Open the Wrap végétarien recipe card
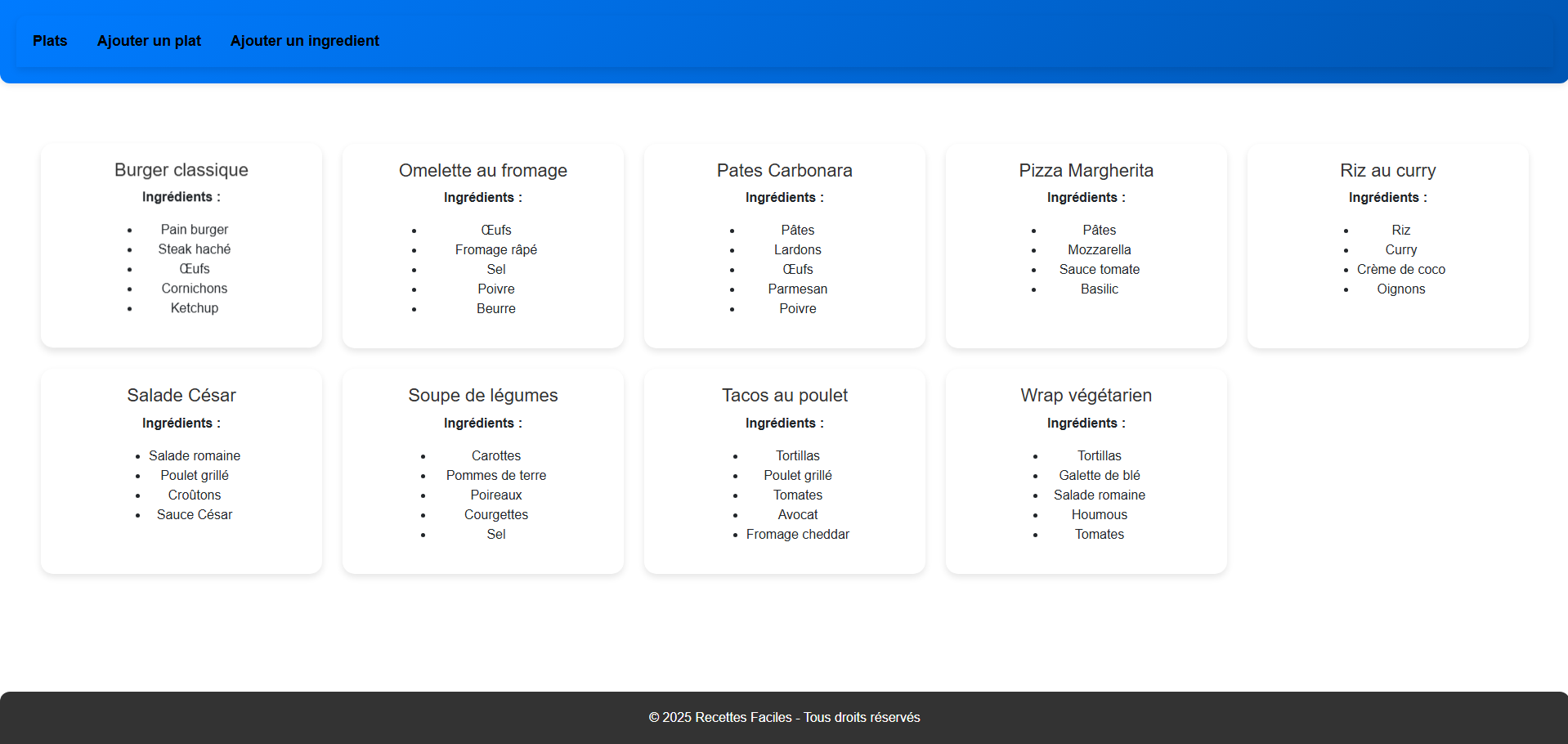Image resolution: width=1568 pixels, height=744 pixels. coord(1086,396)
